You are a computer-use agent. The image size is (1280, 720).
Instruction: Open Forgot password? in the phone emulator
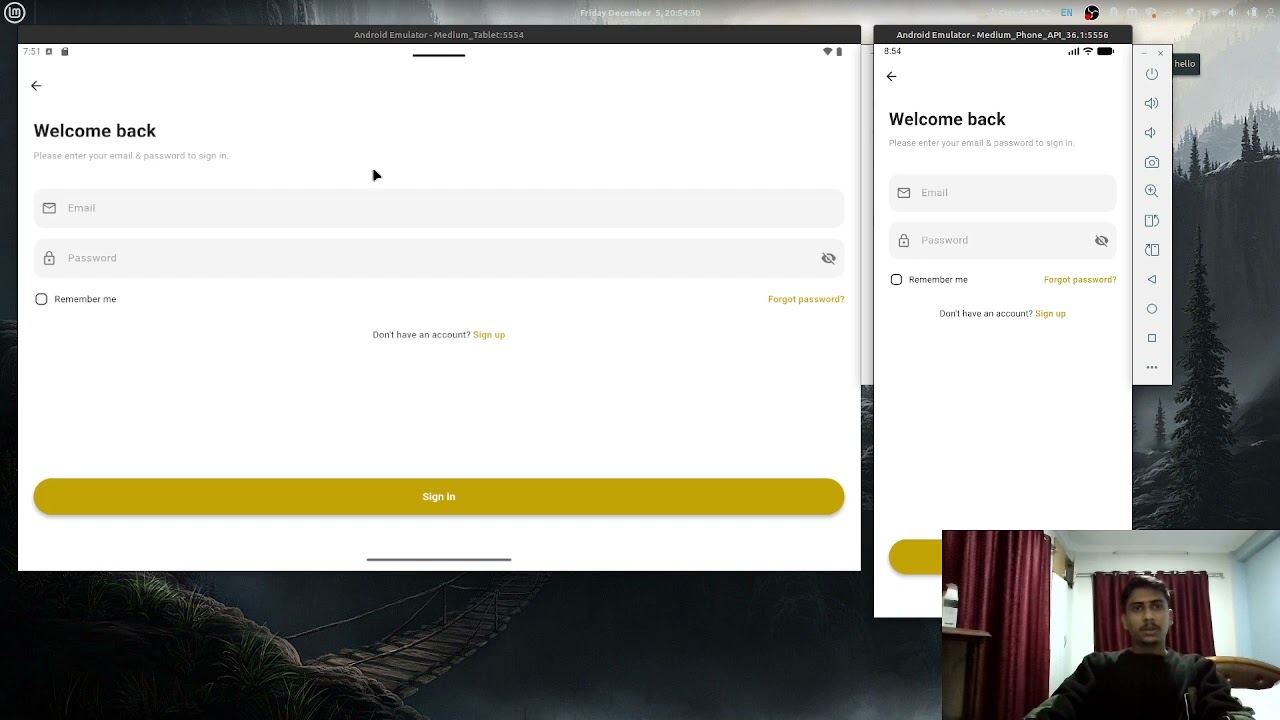pyautogui.click(x=1080, y=280)
